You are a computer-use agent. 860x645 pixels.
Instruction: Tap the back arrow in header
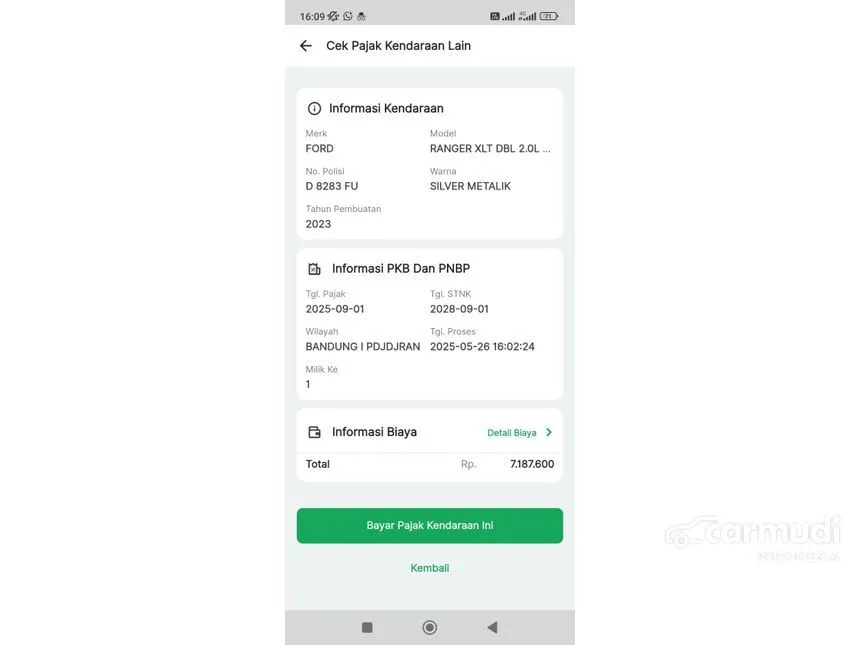click(305, 46)
